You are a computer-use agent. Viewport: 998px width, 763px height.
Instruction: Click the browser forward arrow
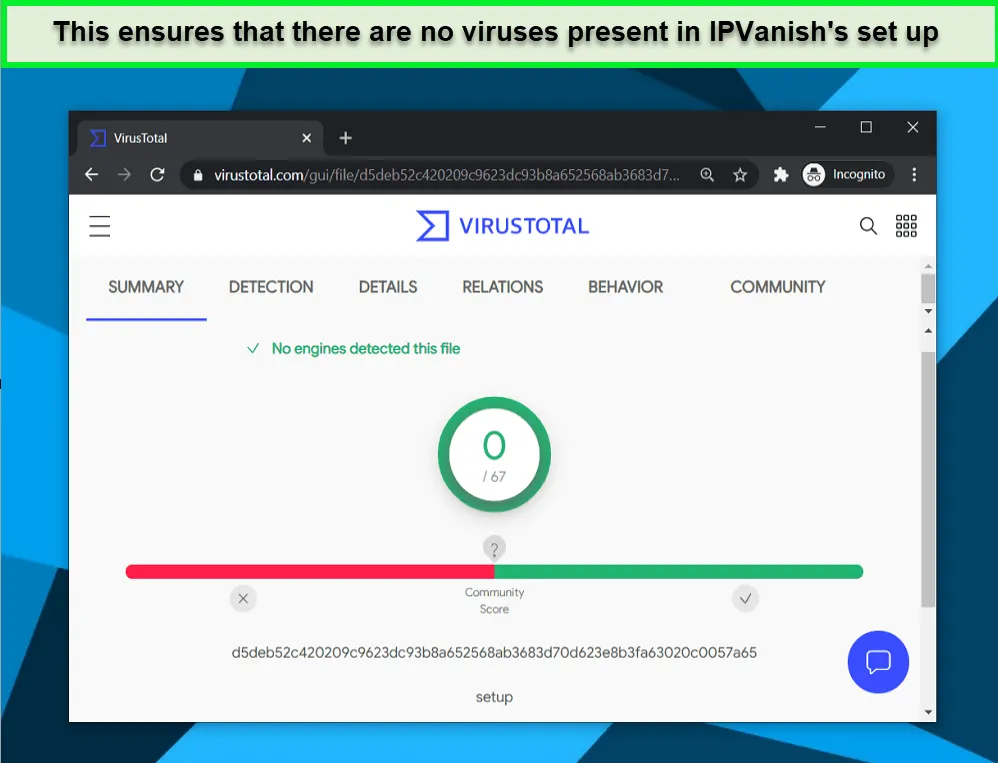point(124,174)
